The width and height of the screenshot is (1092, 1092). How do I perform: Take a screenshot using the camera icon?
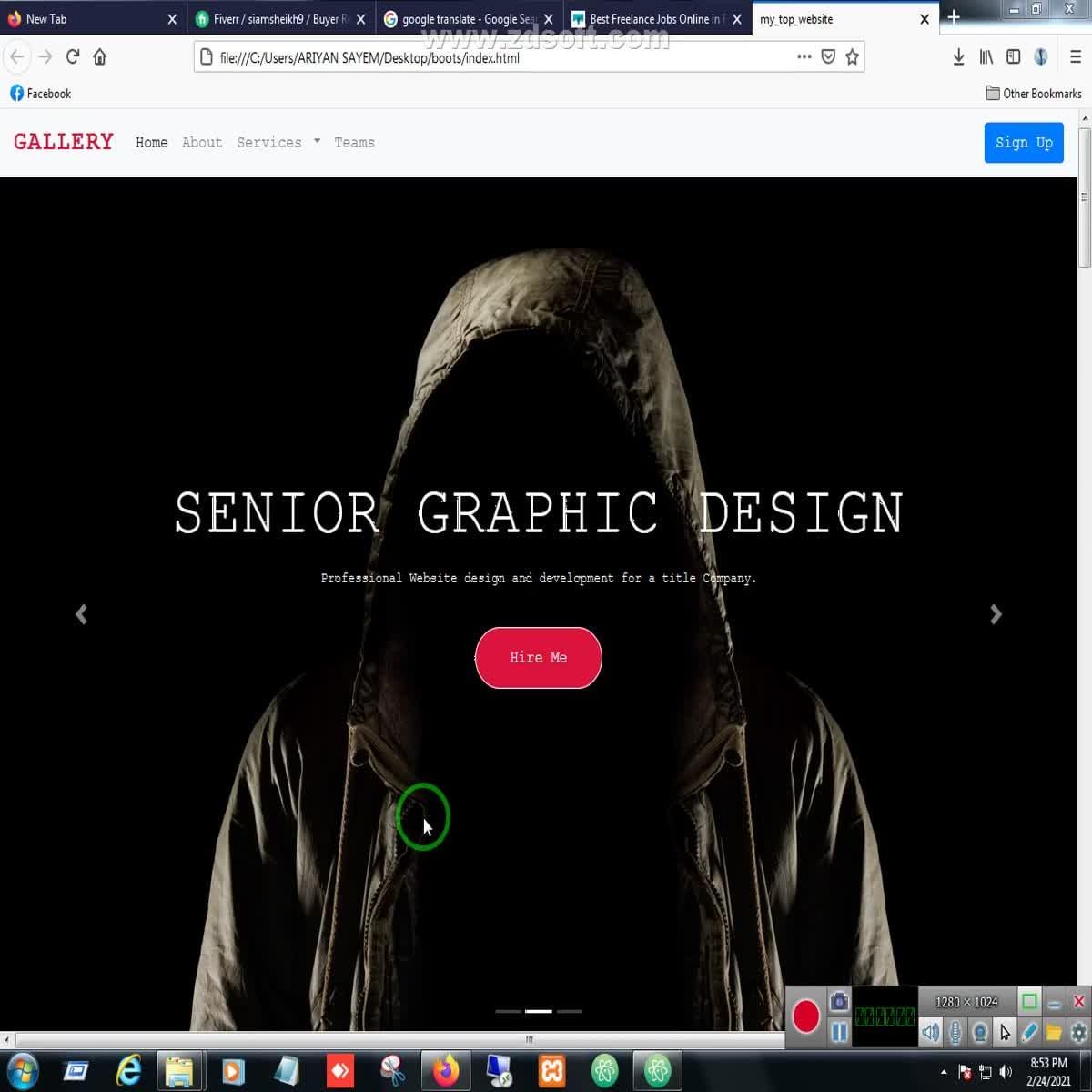pos(838,1001)
